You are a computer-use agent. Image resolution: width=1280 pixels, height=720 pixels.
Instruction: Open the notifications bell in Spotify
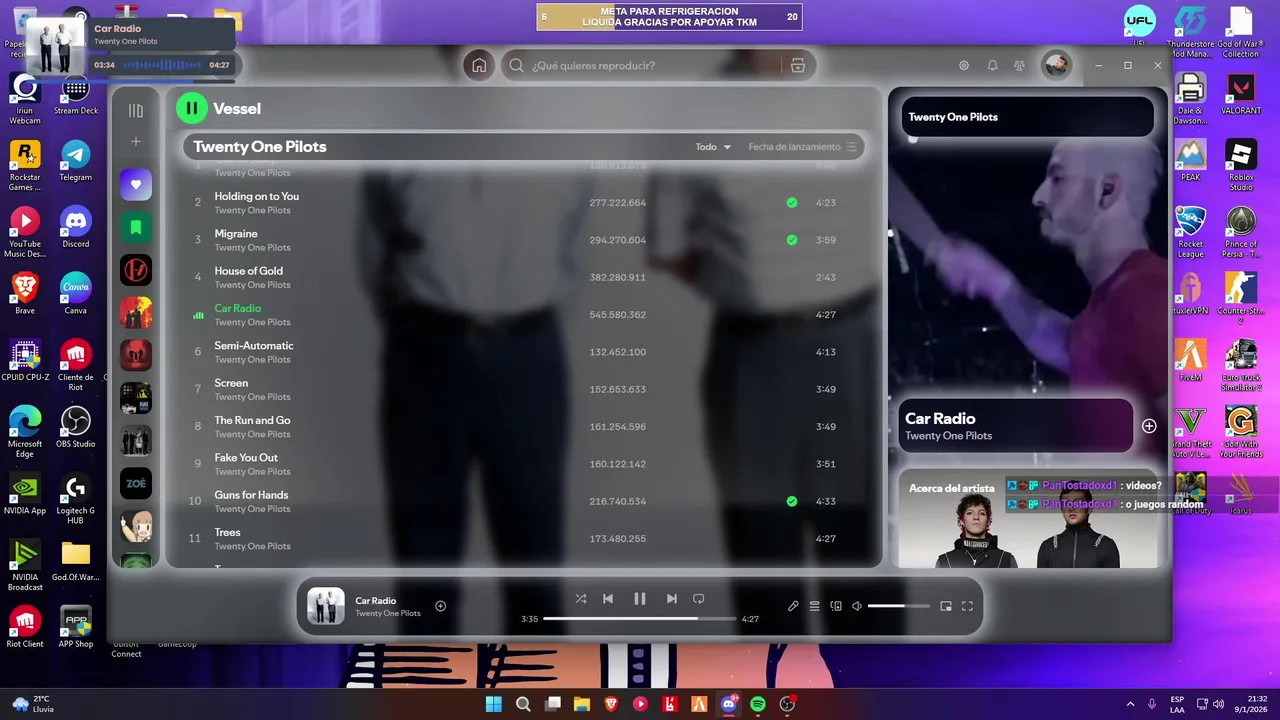(x=992, y=66)
